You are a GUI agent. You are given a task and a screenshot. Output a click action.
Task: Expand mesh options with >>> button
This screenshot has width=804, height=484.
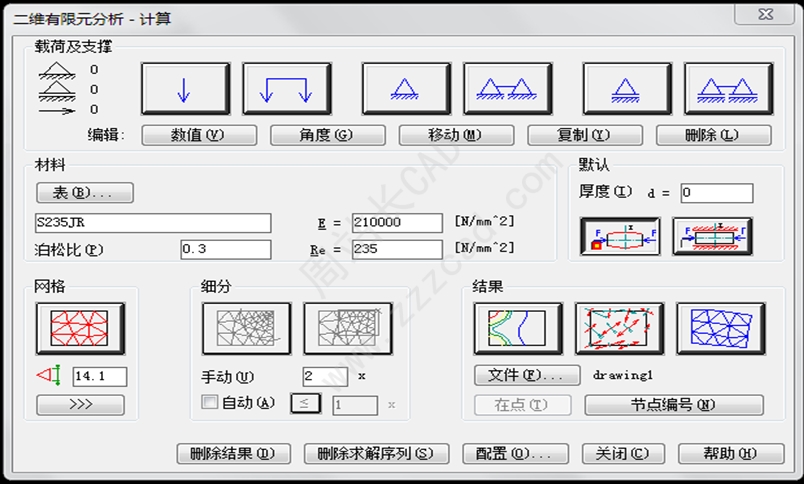point(80,405)
